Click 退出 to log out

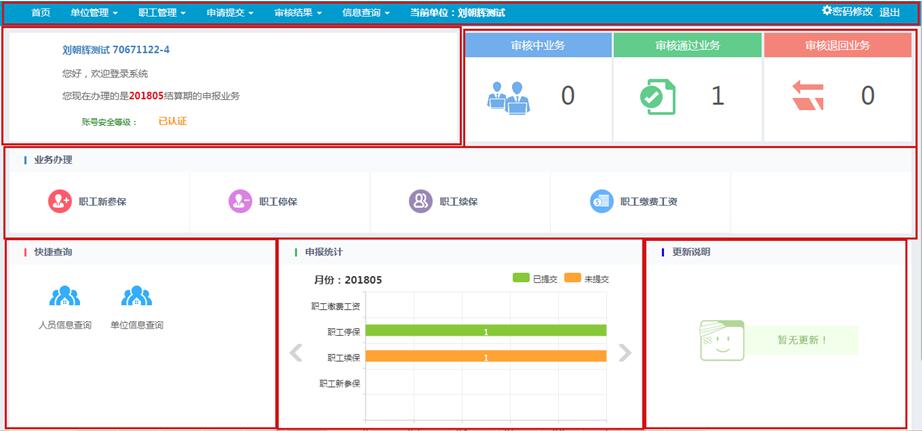coord(890,12)
